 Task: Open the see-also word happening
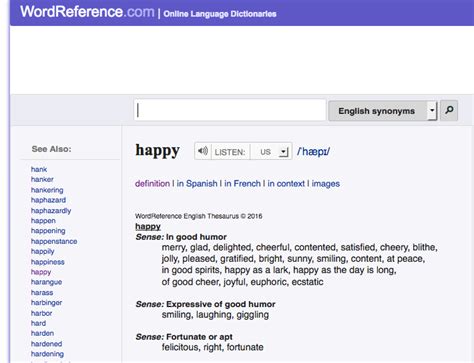click(x=48, y=231)
